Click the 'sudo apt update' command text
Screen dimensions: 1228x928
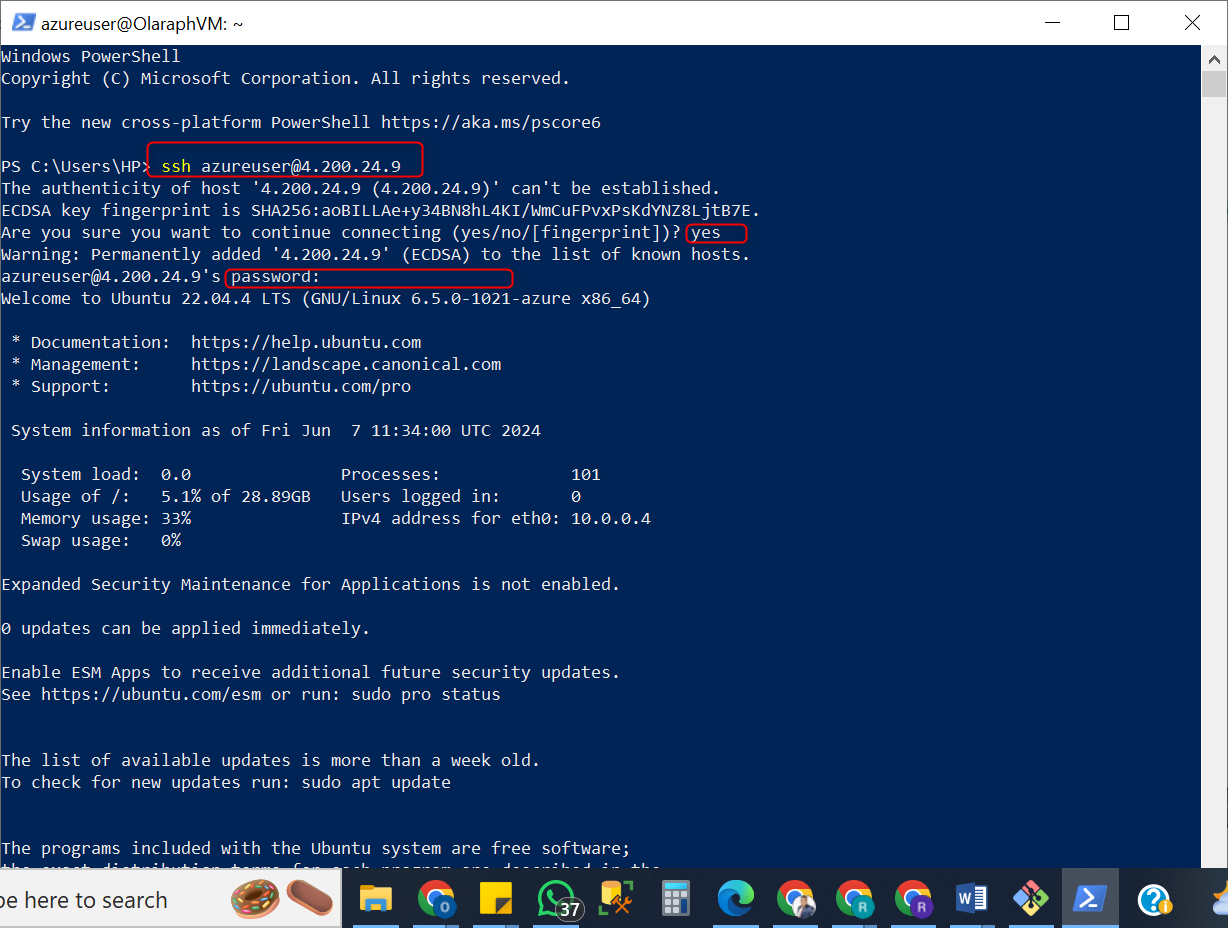point(376,782)
